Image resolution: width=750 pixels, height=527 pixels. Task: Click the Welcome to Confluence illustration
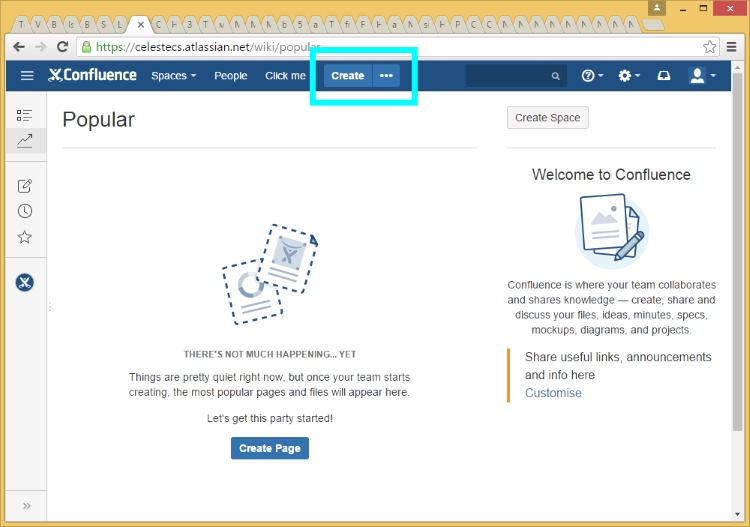612,231
